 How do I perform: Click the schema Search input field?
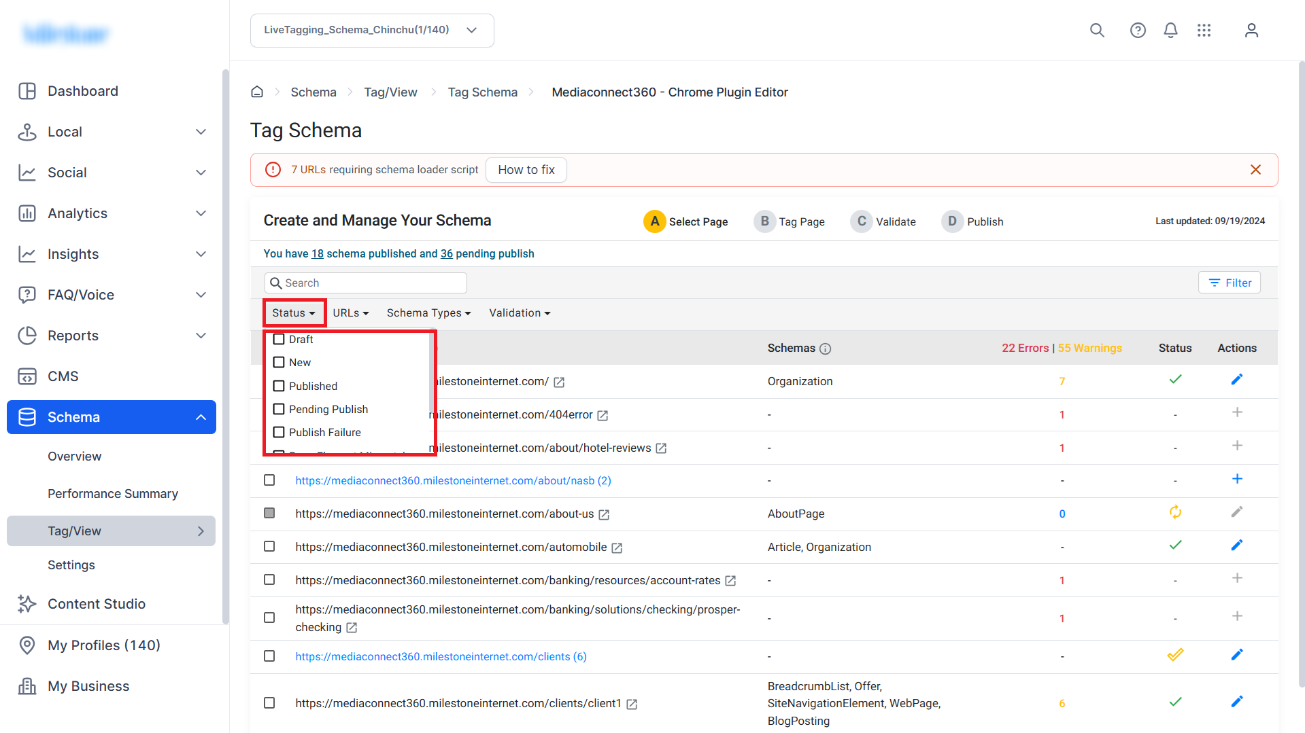click(366, 283)
